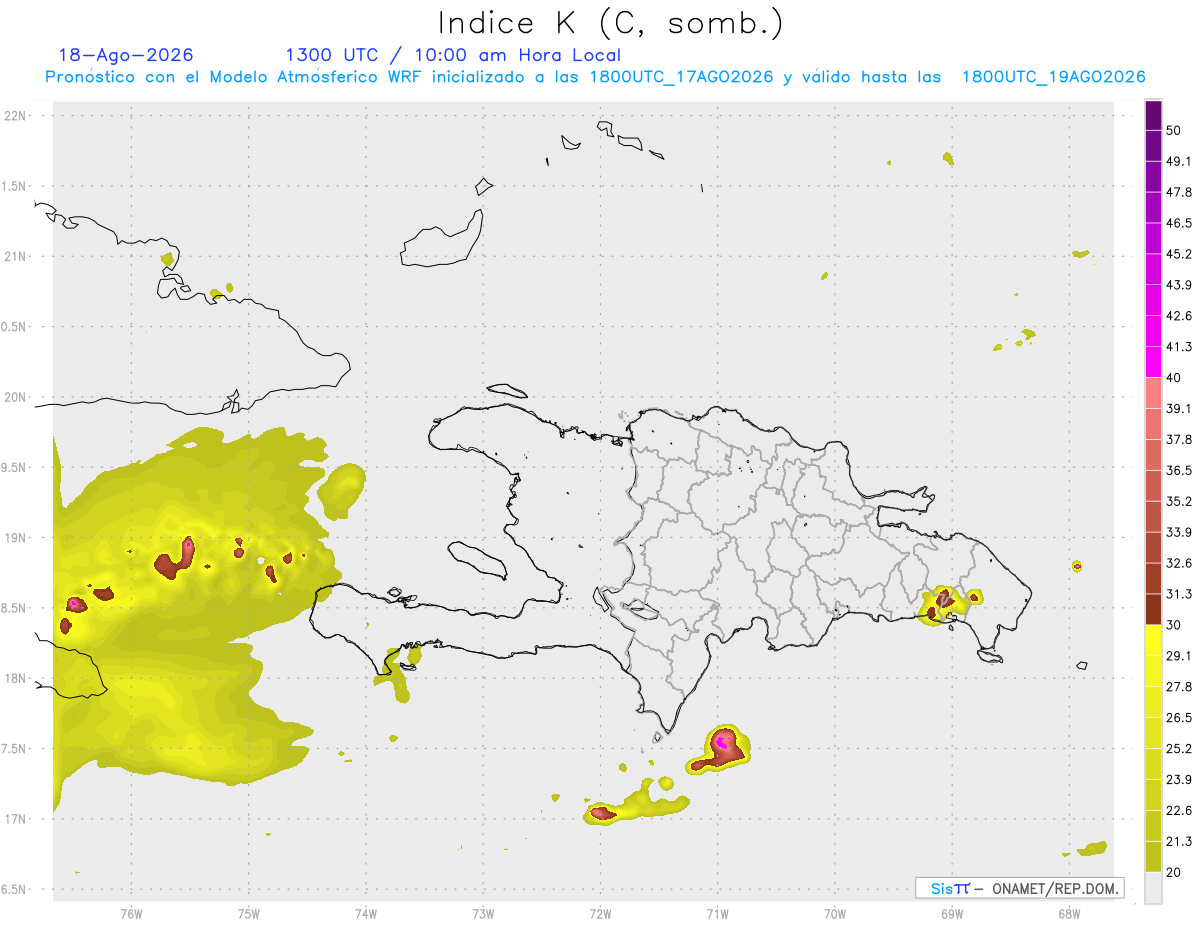Click the colorbar value 25.2
Viewport: 1200px width, 927px height.
click(1179, 749)
